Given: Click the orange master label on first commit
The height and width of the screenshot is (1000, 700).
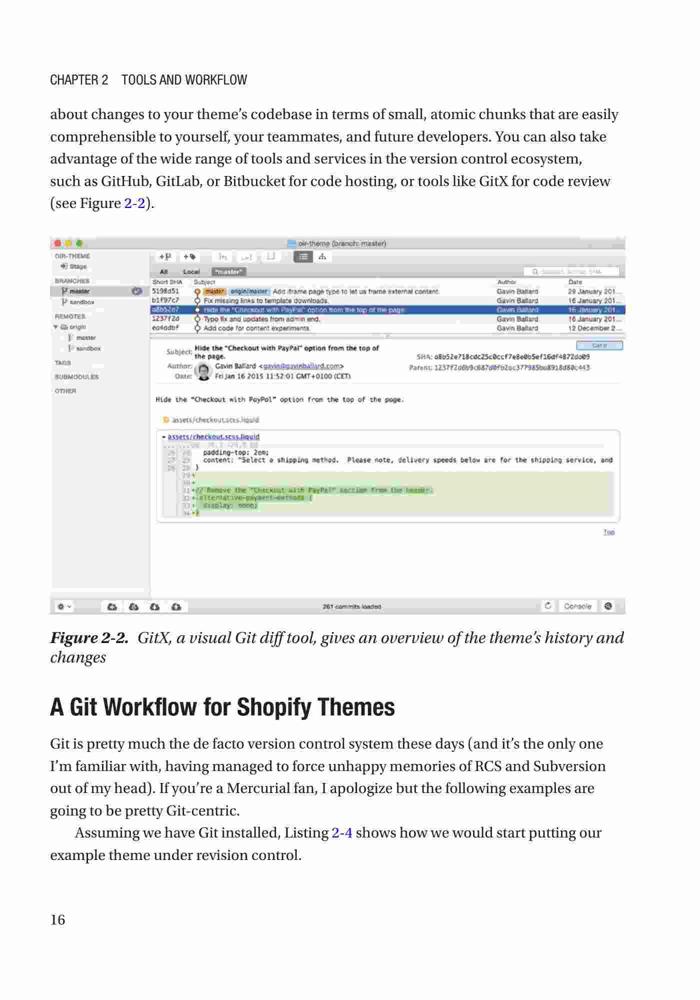Looking at the screenshot, I should tap(215, 291).
